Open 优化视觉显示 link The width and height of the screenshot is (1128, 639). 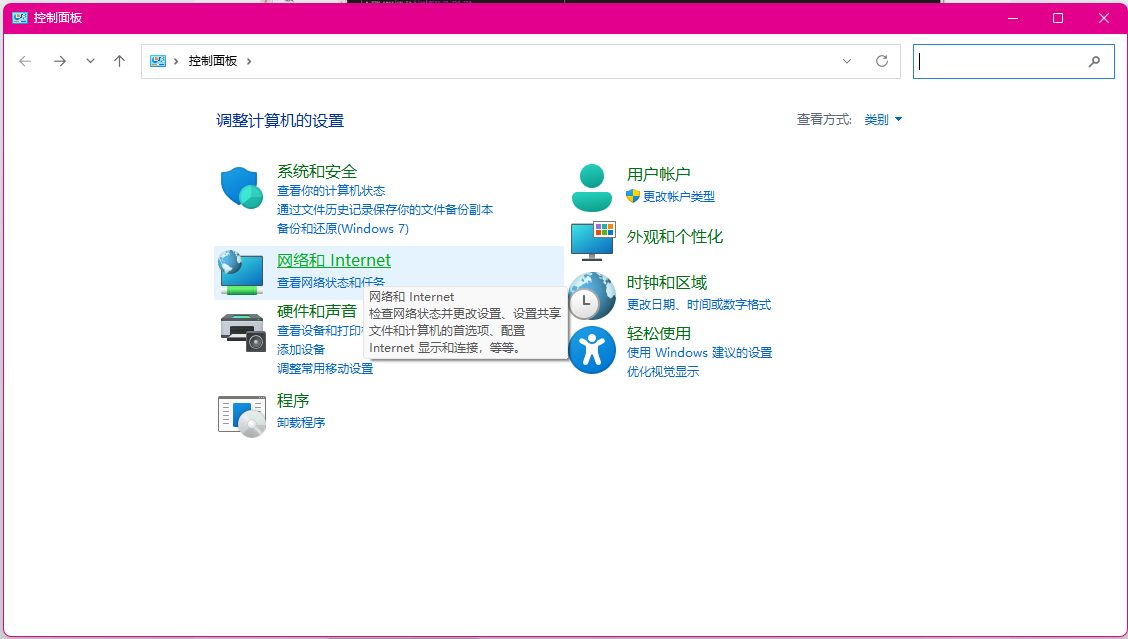(663, 372)
